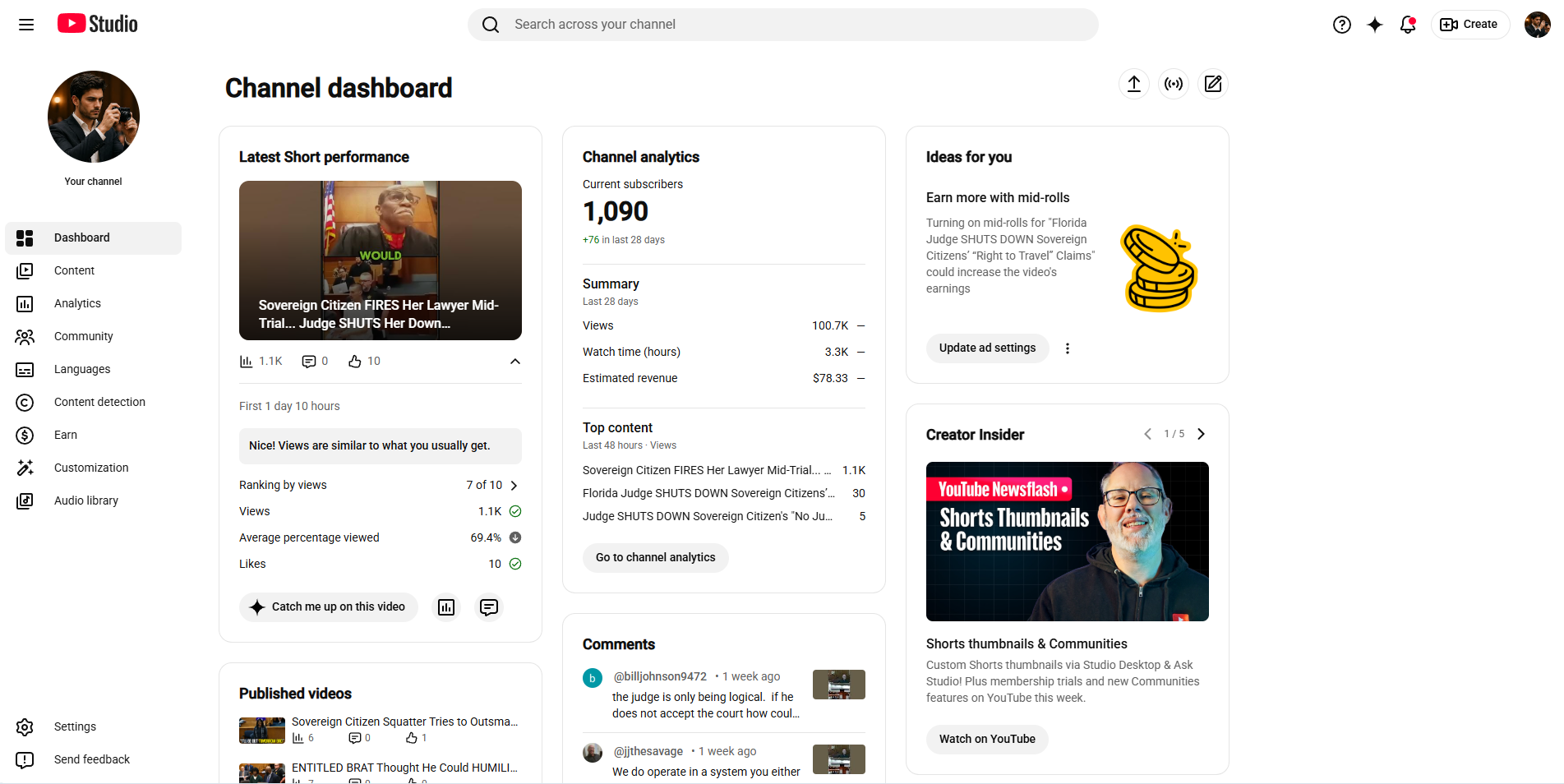Open Content detection in the sidebar
Image resolution: width=1564 pixels, height=784 pixels.
click(x=94, y=403)
